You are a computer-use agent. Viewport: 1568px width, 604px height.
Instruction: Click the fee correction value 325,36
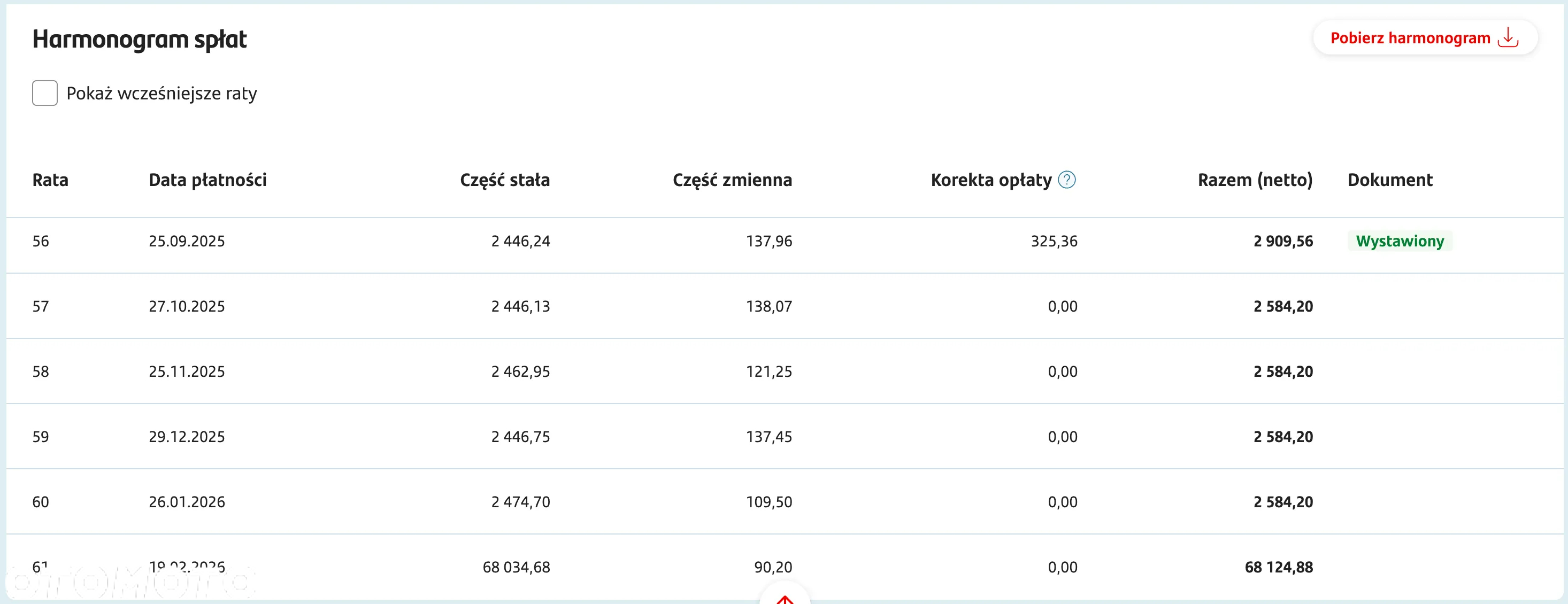coord(1054,241)
